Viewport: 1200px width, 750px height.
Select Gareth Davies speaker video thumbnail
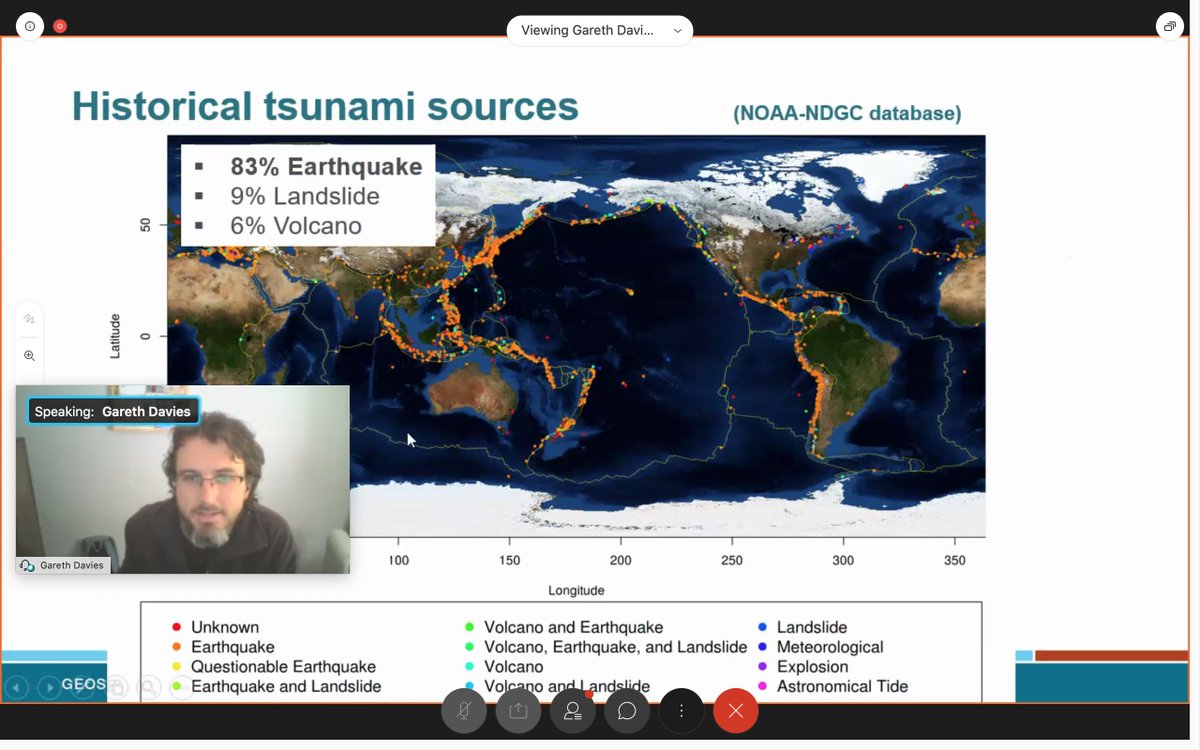click(183, 480)
